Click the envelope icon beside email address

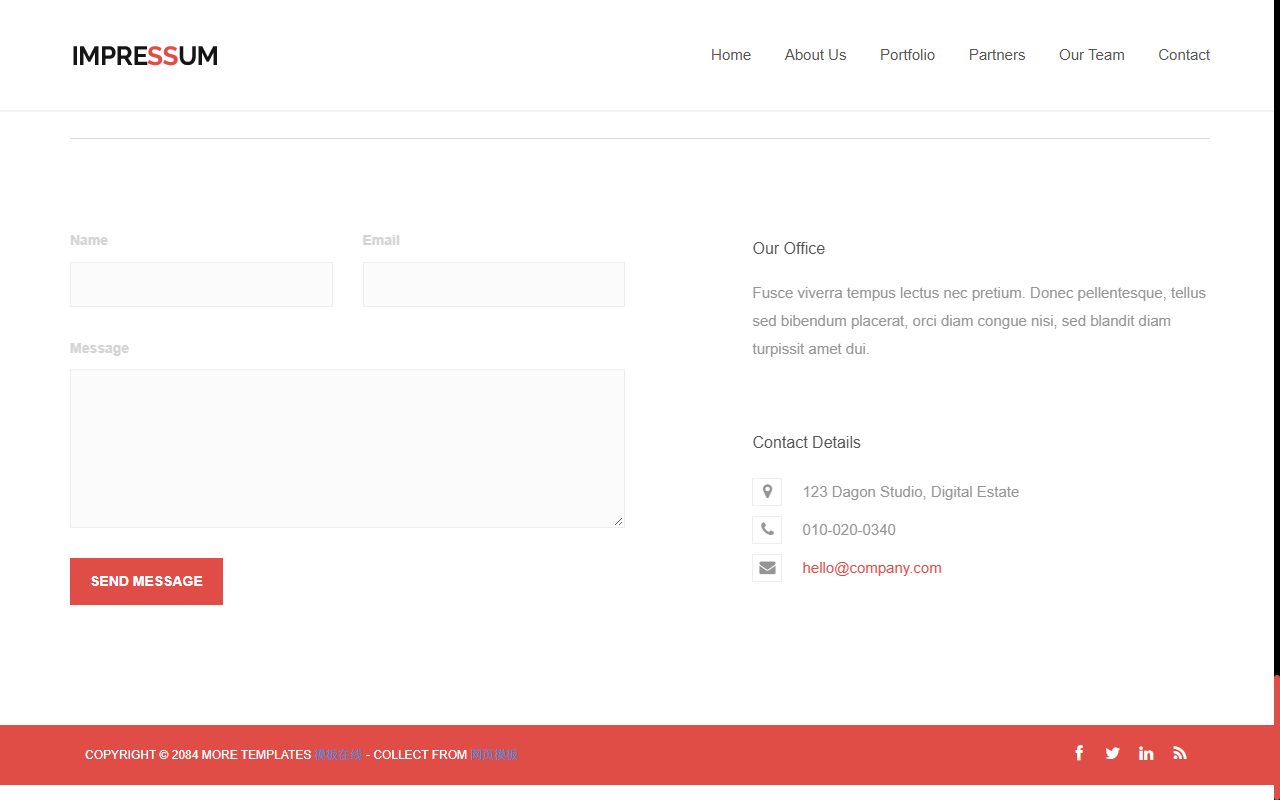click(x=767, y=568)
